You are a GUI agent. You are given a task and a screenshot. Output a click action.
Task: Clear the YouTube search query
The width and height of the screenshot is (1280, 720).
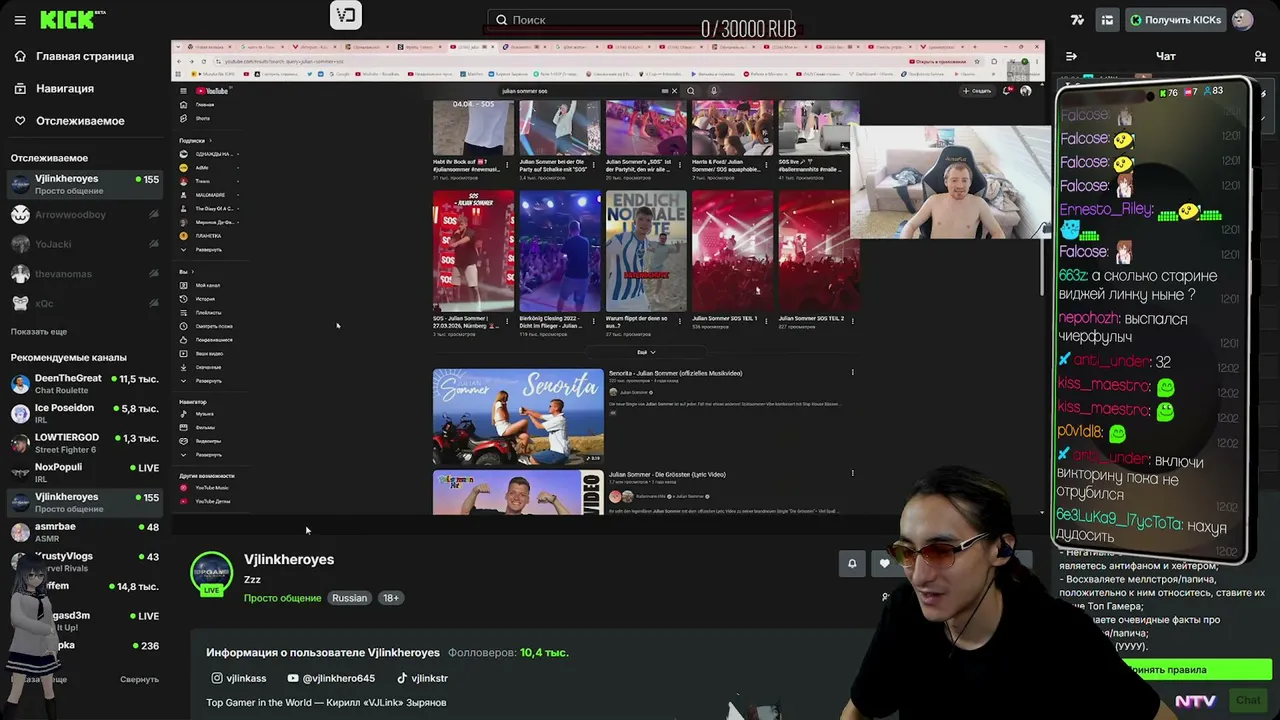click(673, 91)
